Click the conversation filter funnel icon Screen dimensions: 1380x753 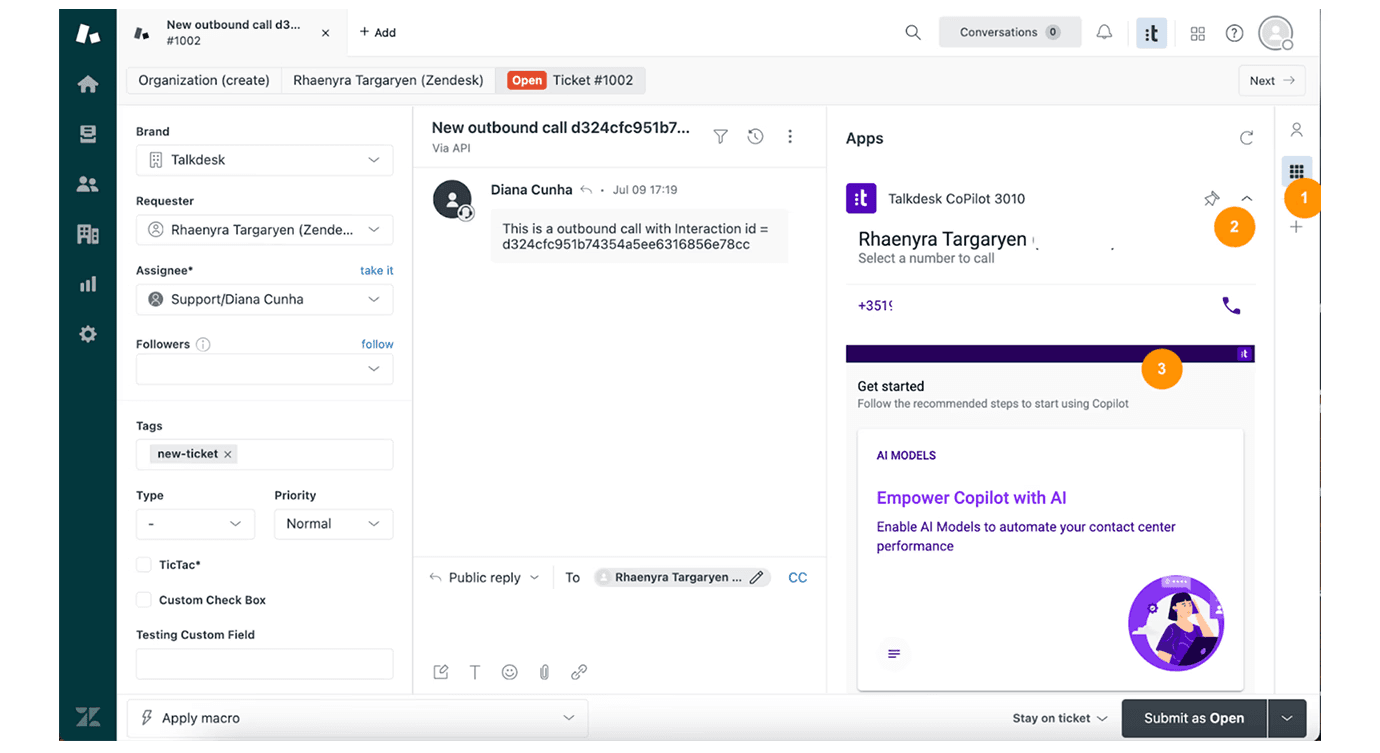pyautogui.click(x=720, y=137)
